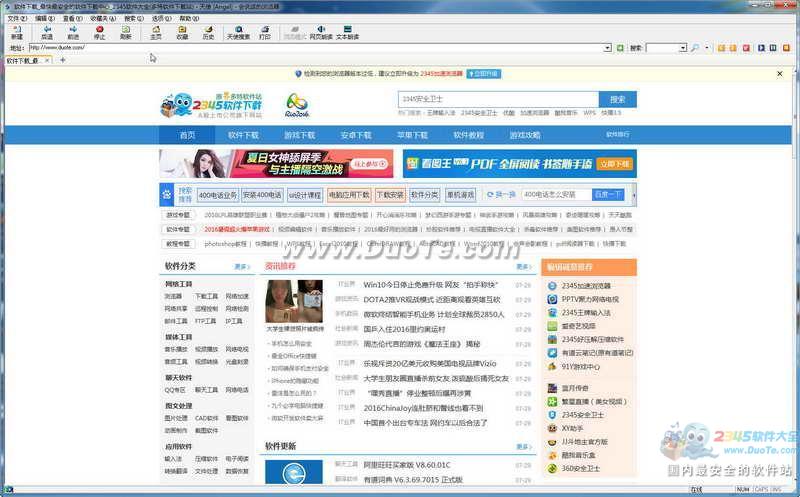Open the 查看 menu
Screen dimensions: 800x497
pos(72,18)
